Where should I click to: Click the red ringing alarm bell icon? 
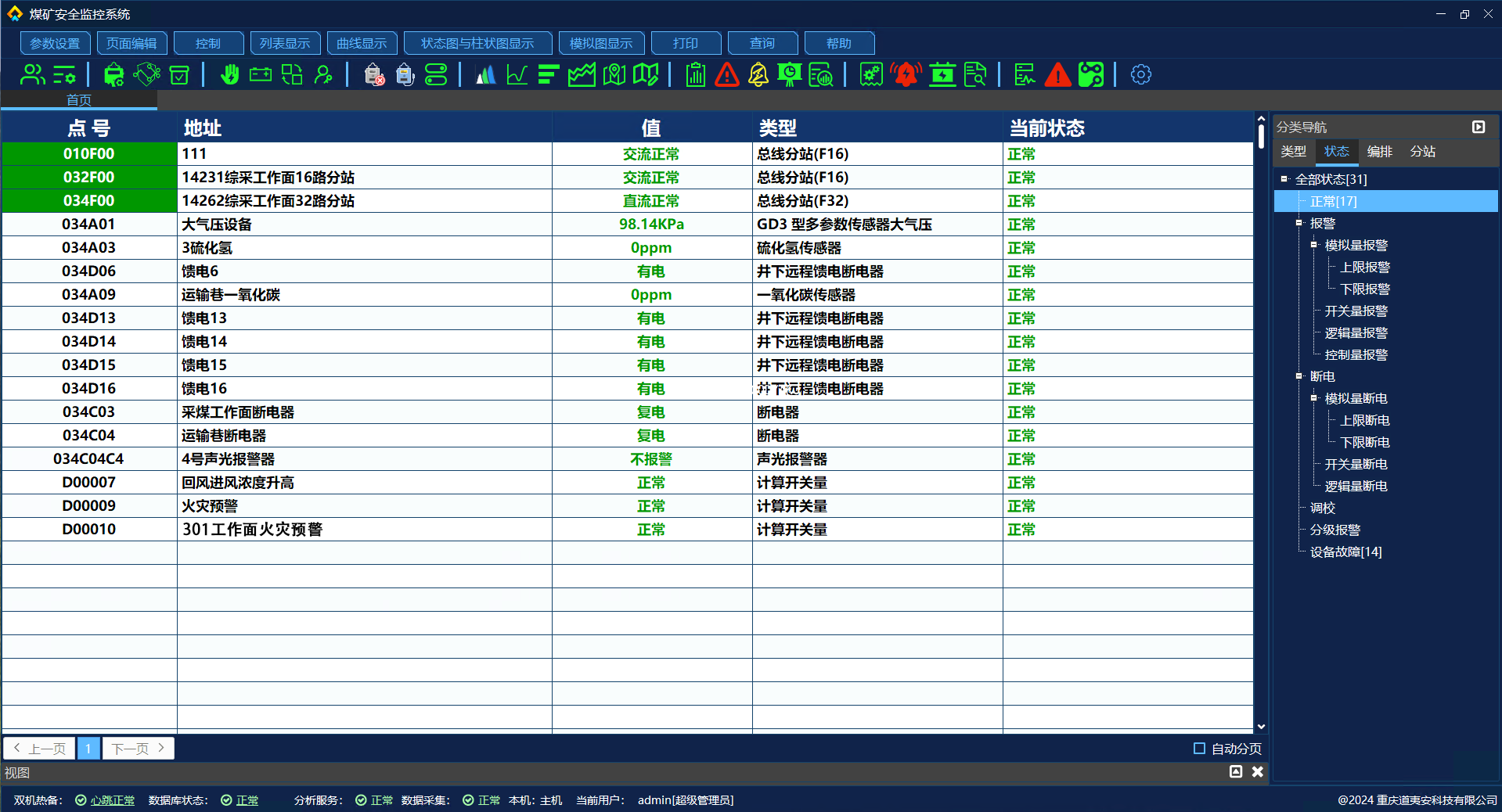(906, 75)
